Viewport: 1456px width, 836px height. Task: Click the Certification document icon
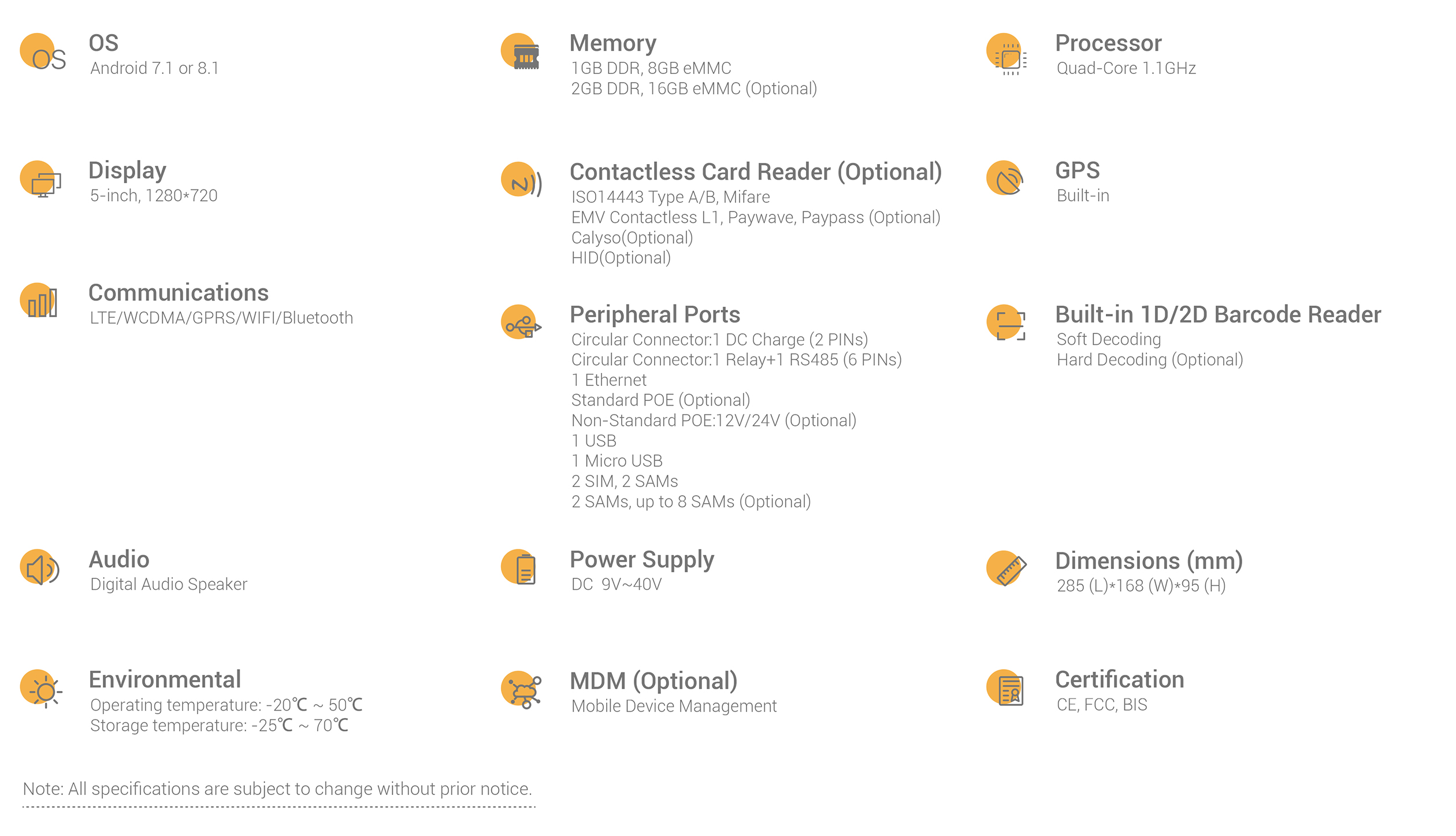coord(1005,688)
